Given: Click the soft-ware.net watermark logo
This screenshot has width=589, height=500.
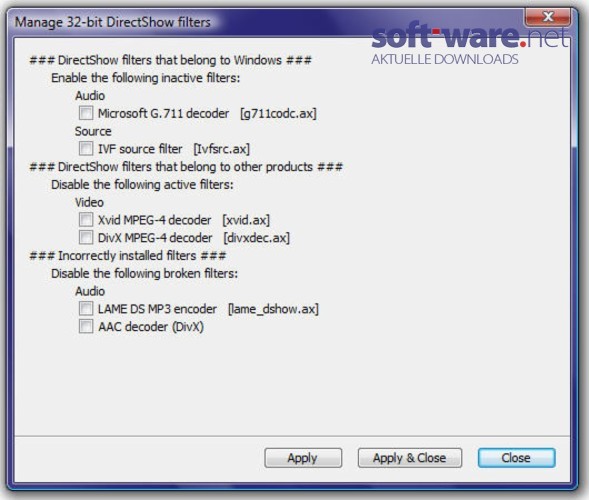Looking at the screenshot, I should click(470, 37).
